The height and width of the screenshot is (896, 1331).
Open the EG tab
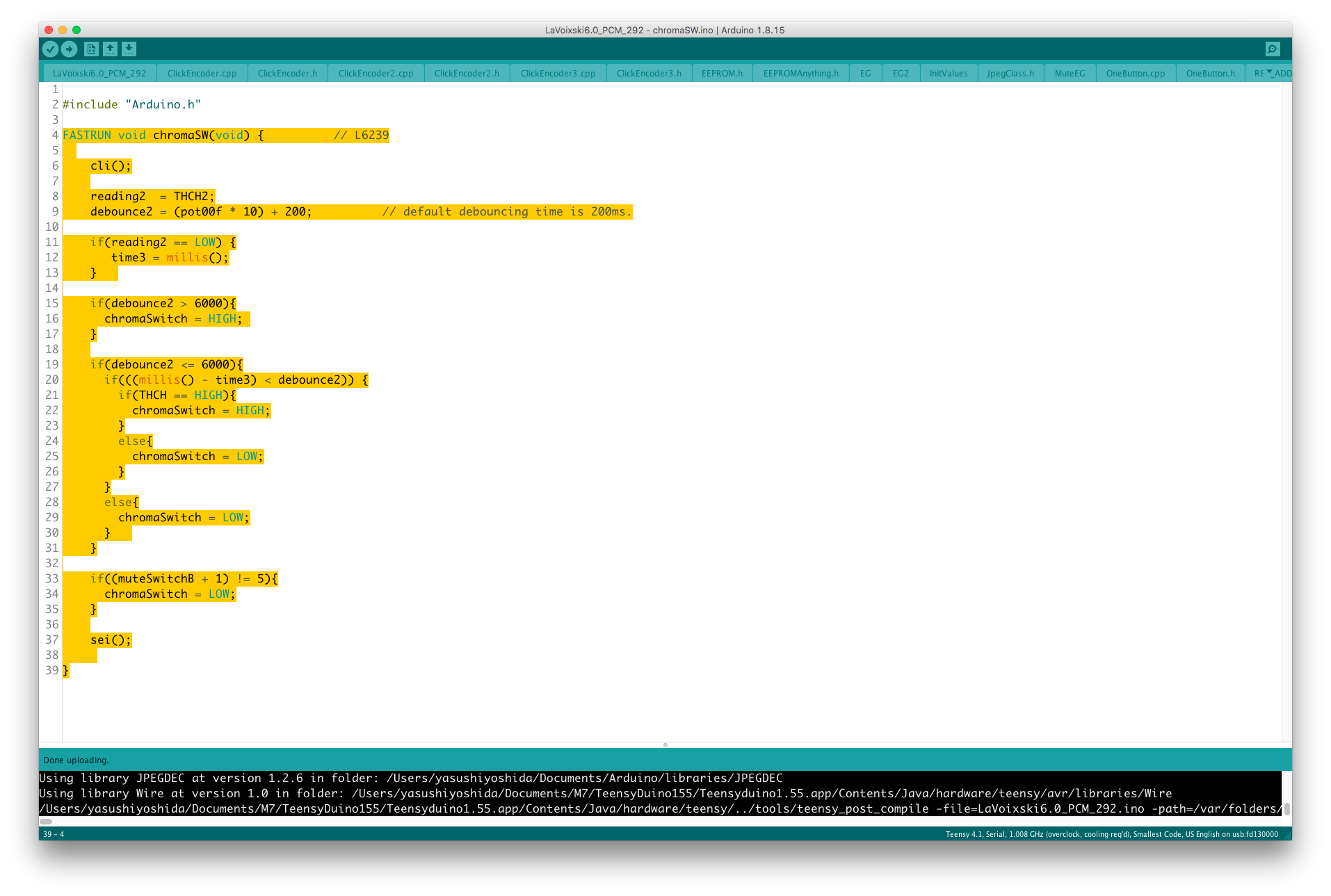(865, 73)
